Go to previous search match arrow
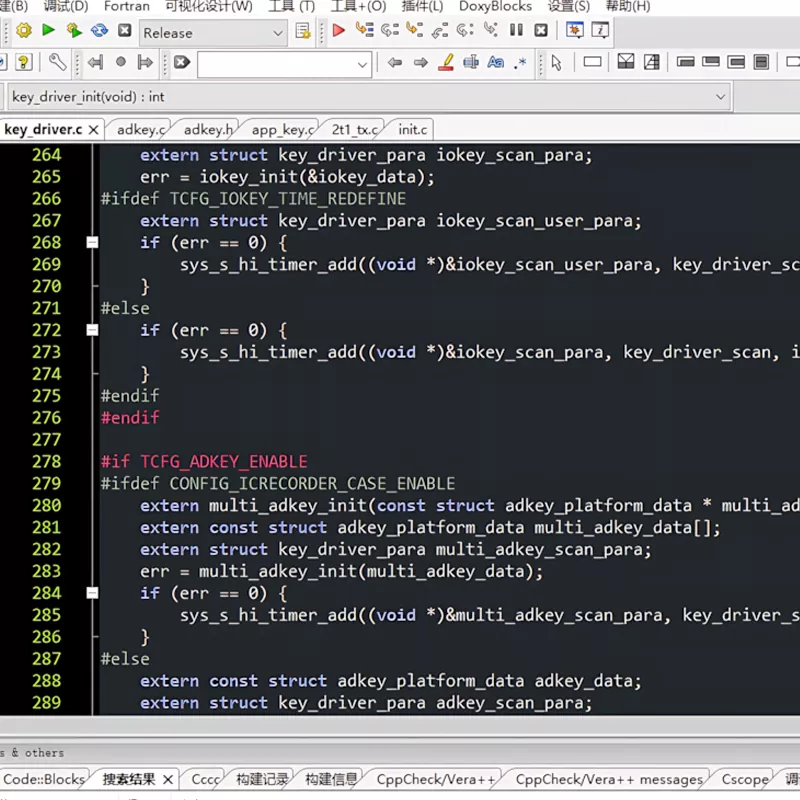 click(x=394, y=63)
